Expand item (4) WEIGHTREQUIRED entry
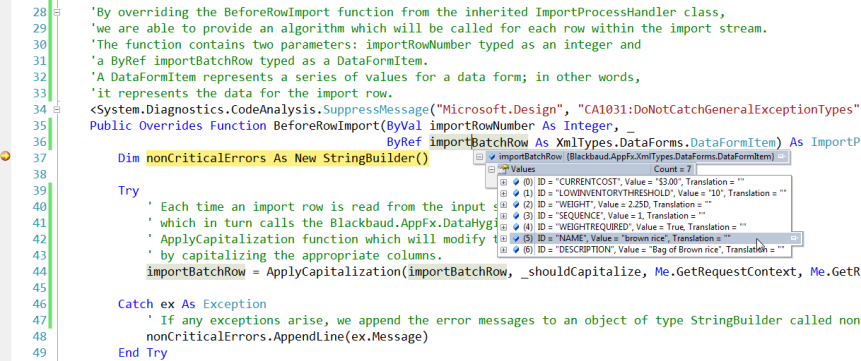 tap(504, 227)
